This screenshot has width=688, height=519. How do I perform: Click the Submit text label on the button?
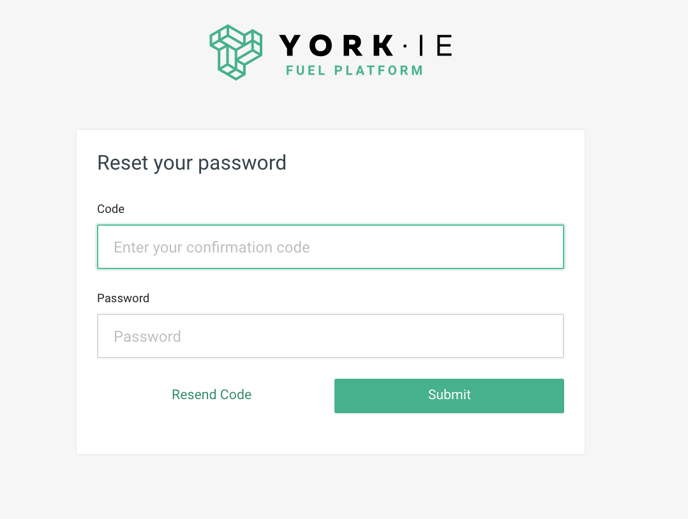pos(449,394)
